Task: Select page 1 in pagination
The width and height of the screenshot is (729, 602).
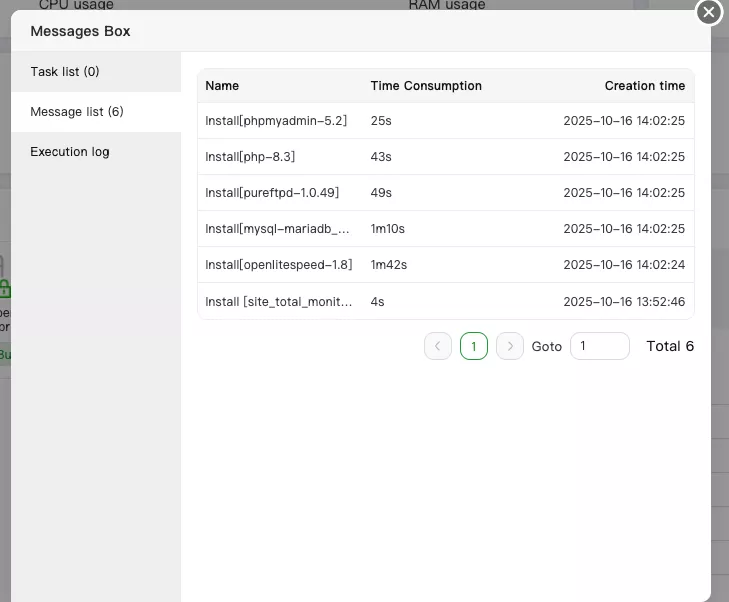Action: [x=474, y=346]
